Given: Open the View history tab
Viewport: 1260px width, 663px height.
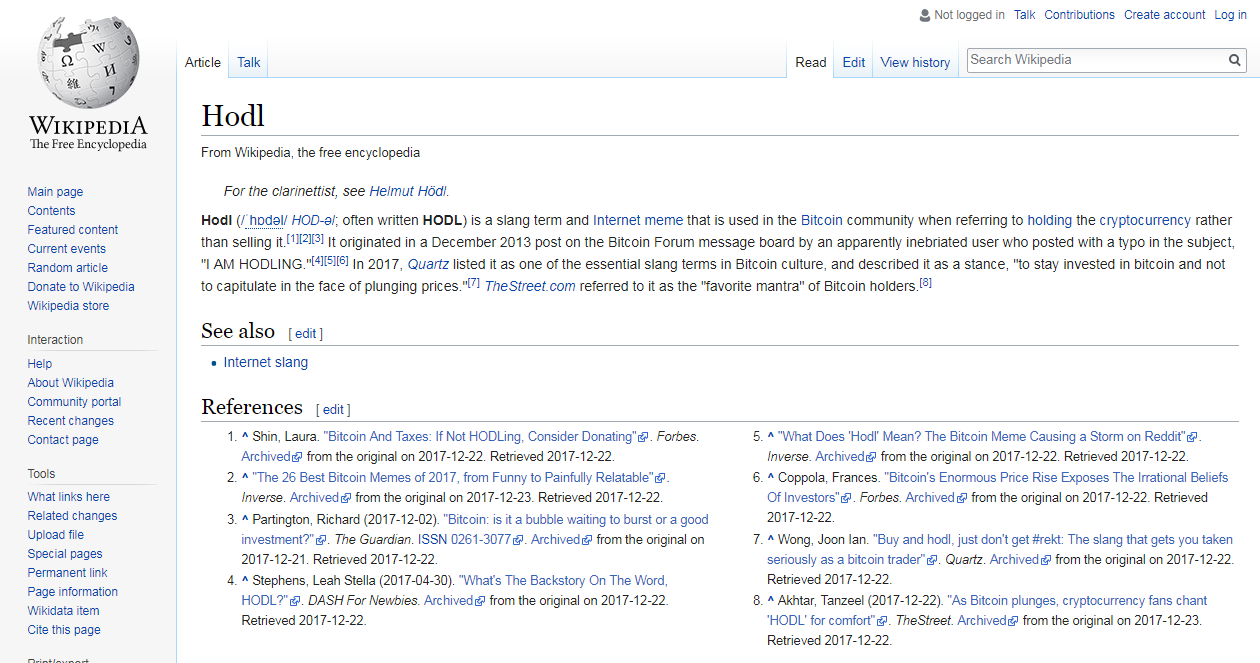Looking at the screenshot, I should (915, 62).
